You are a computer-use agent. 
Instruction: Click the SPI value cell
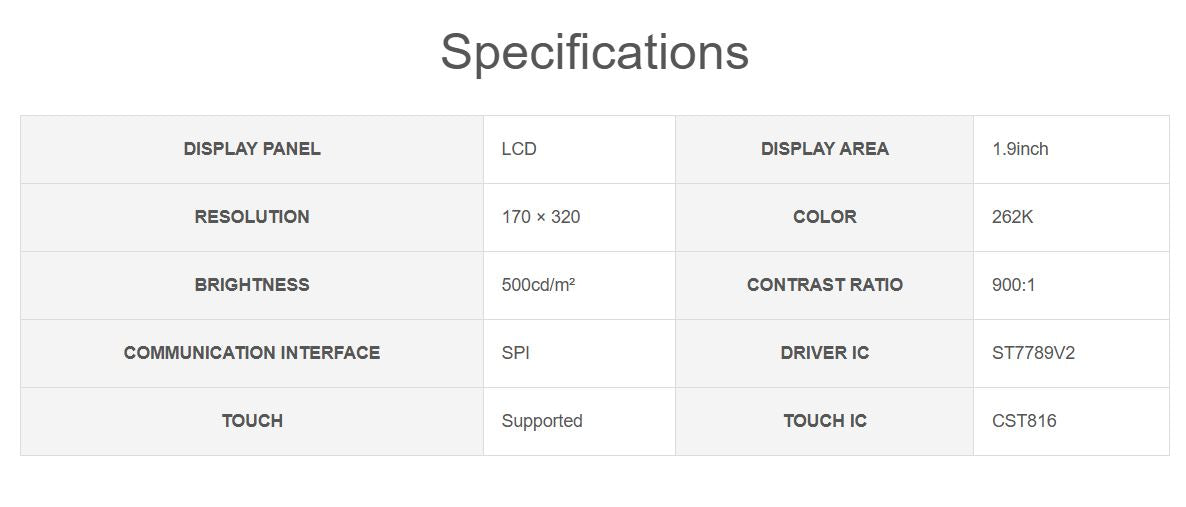pos(515,353)
